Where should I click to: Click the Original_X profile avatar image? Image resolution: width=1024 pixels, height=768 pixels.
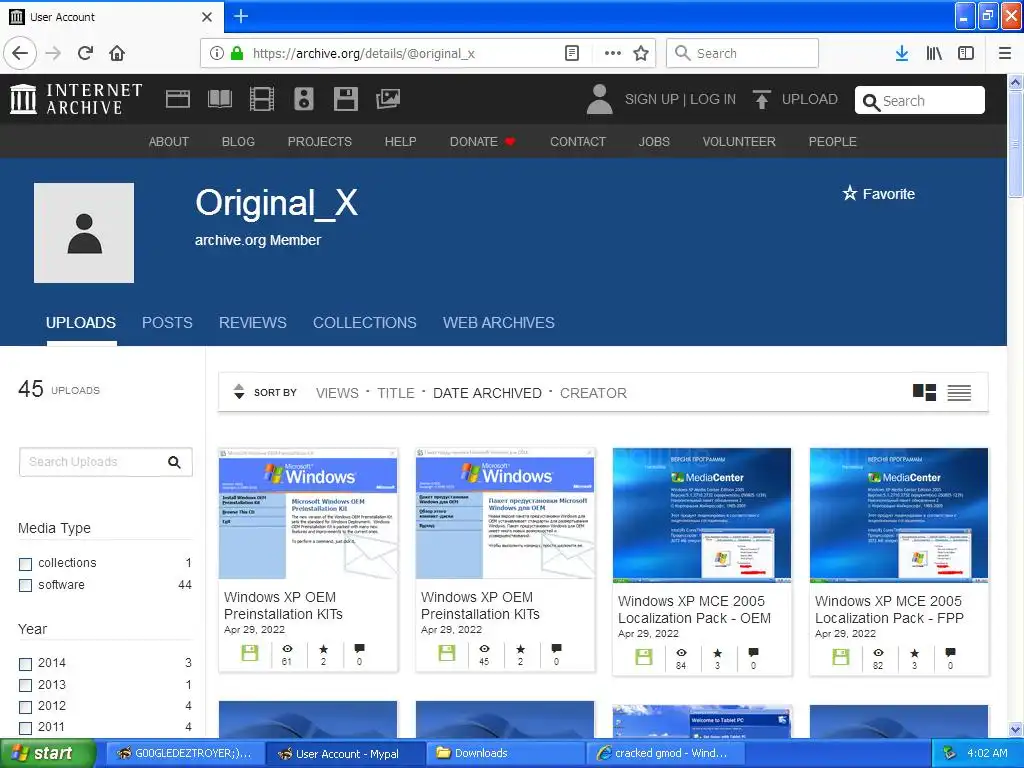84,232
